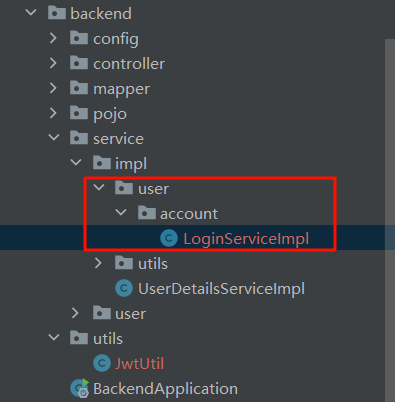Open the UserDetailsServiceImpl class
Image resolution: width=395 pixels, height=402 pixels.
click(221, 289)
